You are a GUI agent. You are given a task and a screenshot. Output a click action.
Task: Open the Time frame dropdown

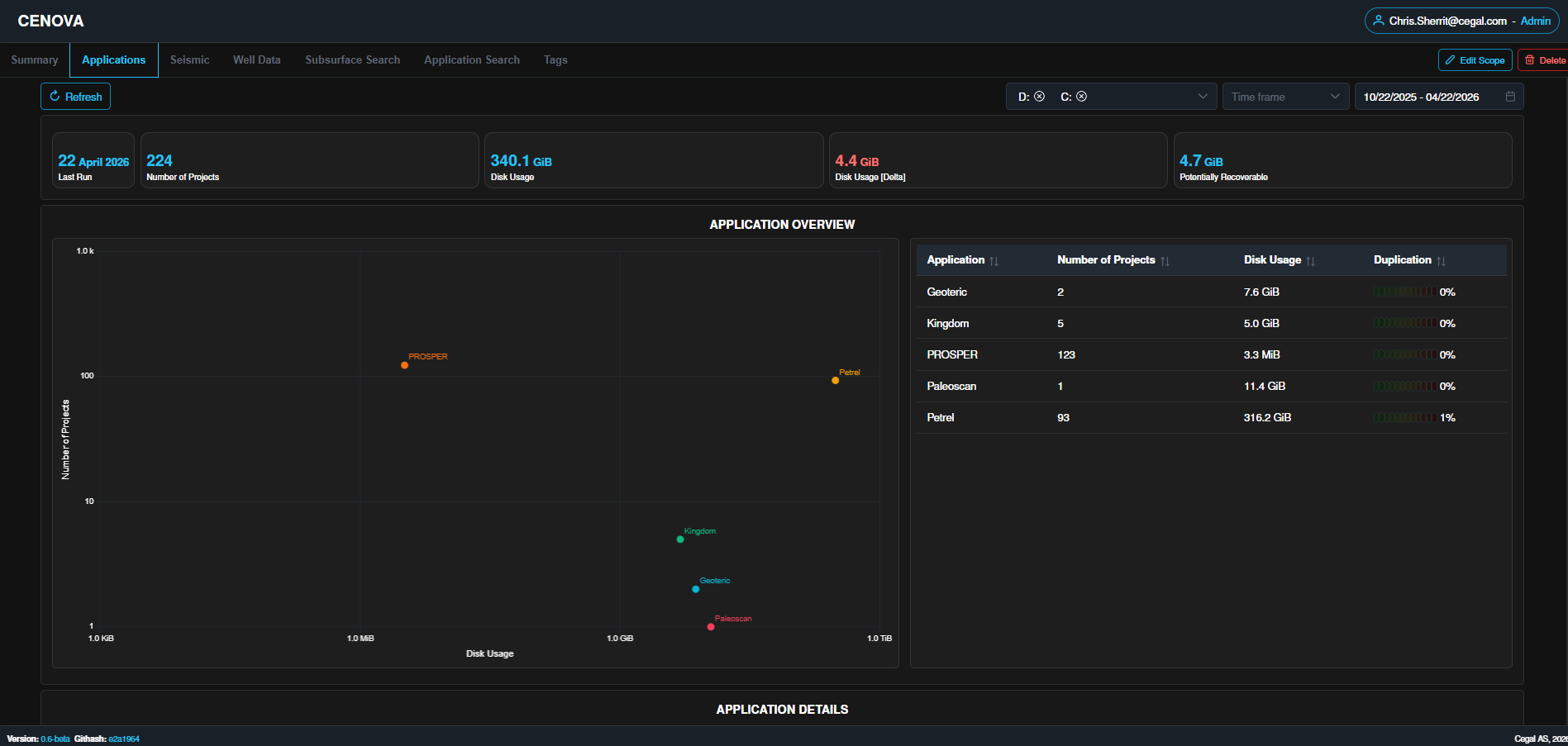(x=1285, y=97)
